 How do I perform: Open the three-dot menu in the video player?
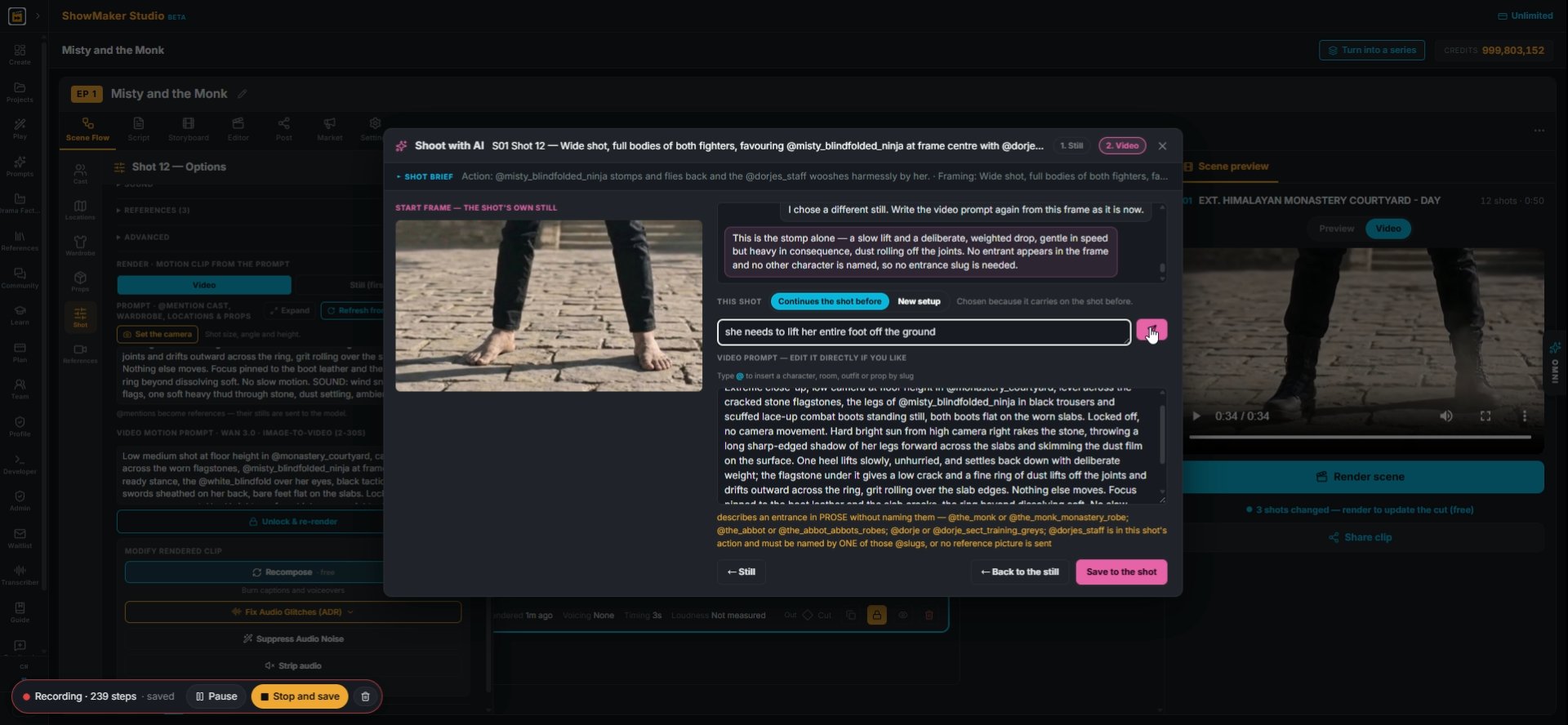pyautogui.click(x=1524, y=416)
